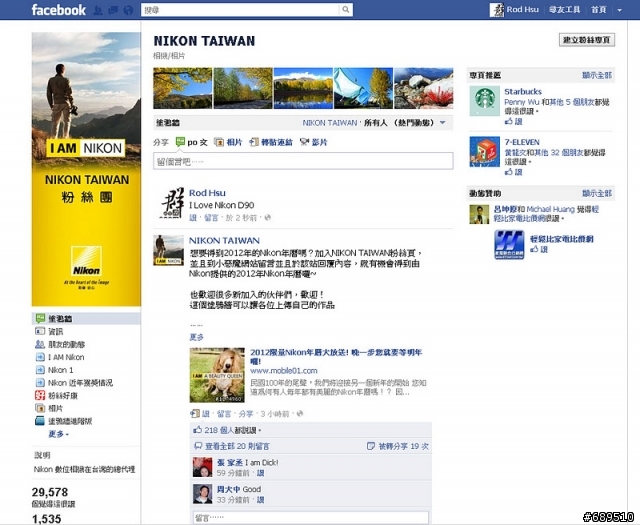The height and width of the screenshot is (525, 640).
Task: Choose the 相片 share option
Action: [x=229, y=142]
